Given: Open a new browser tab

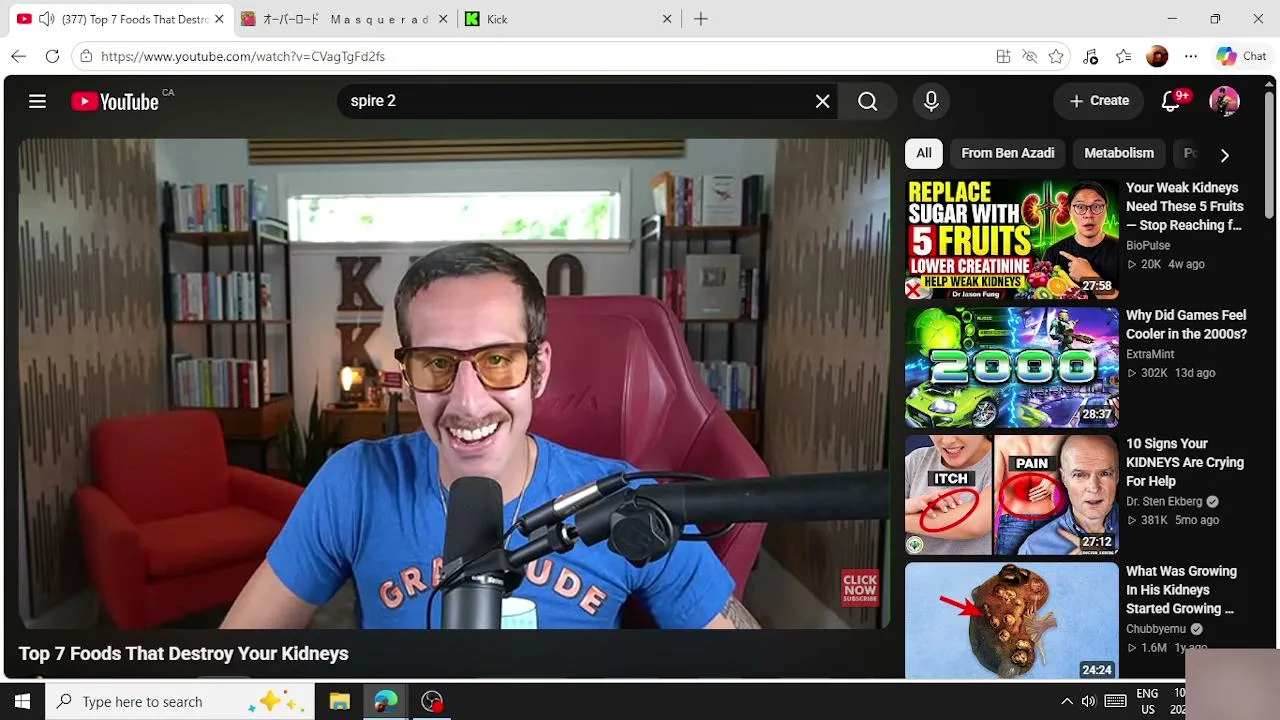Looking at the screenshot, I should [x=701, y=19].
